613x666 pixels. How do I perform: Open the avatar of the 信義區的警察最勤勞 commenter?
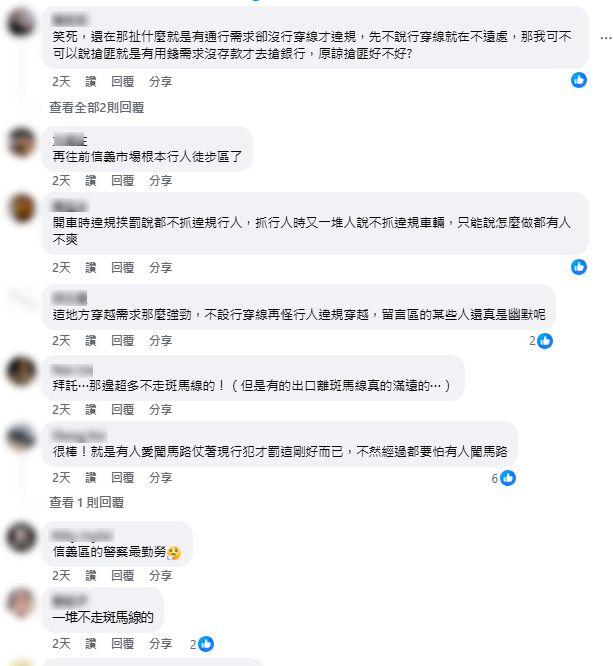[21, 537]
